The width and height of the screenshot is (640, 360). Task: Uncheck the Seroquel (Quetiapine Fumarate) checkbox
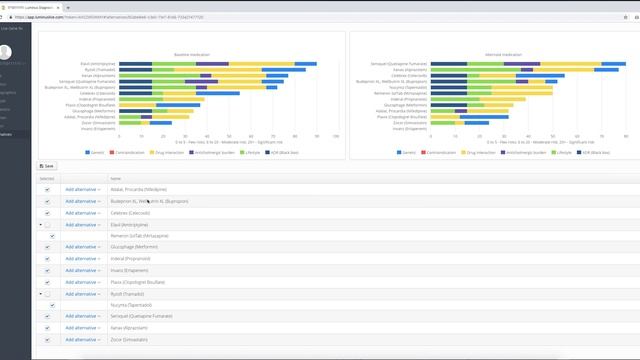point(47,316)
